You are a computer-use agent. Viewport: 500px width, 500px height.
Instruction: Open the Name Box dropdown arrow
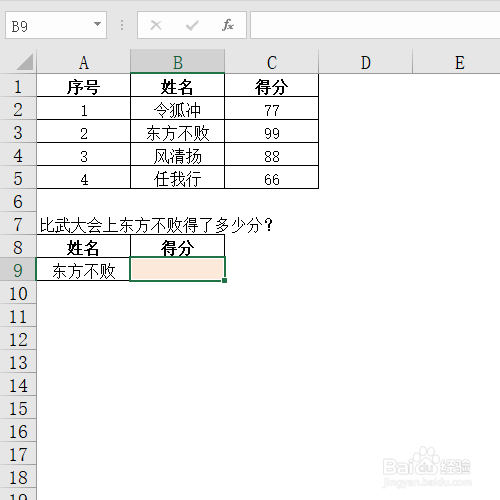(x=97, y=24)
